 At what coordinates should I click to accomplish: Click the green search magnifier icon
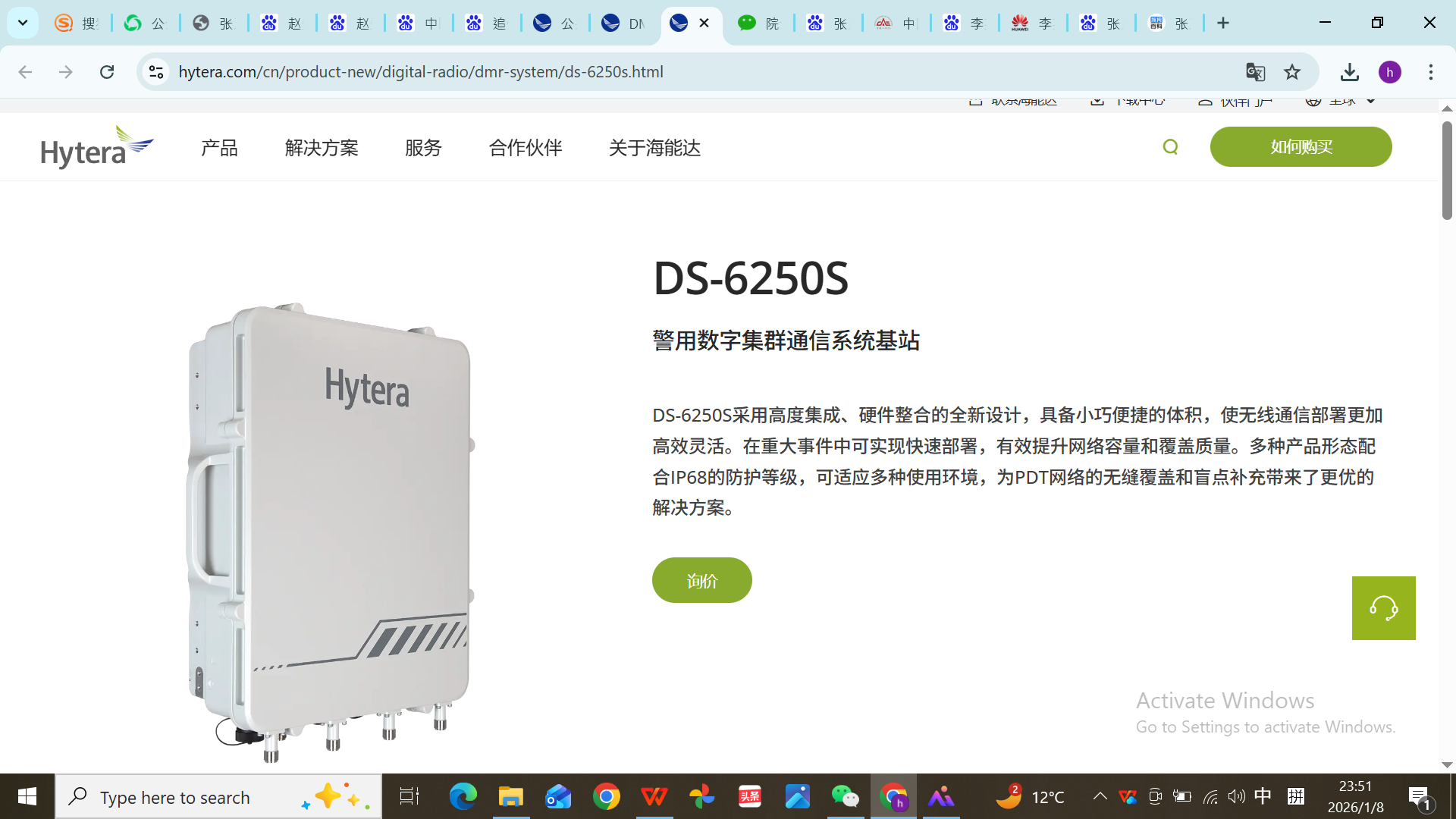[x=1170, y=147]
